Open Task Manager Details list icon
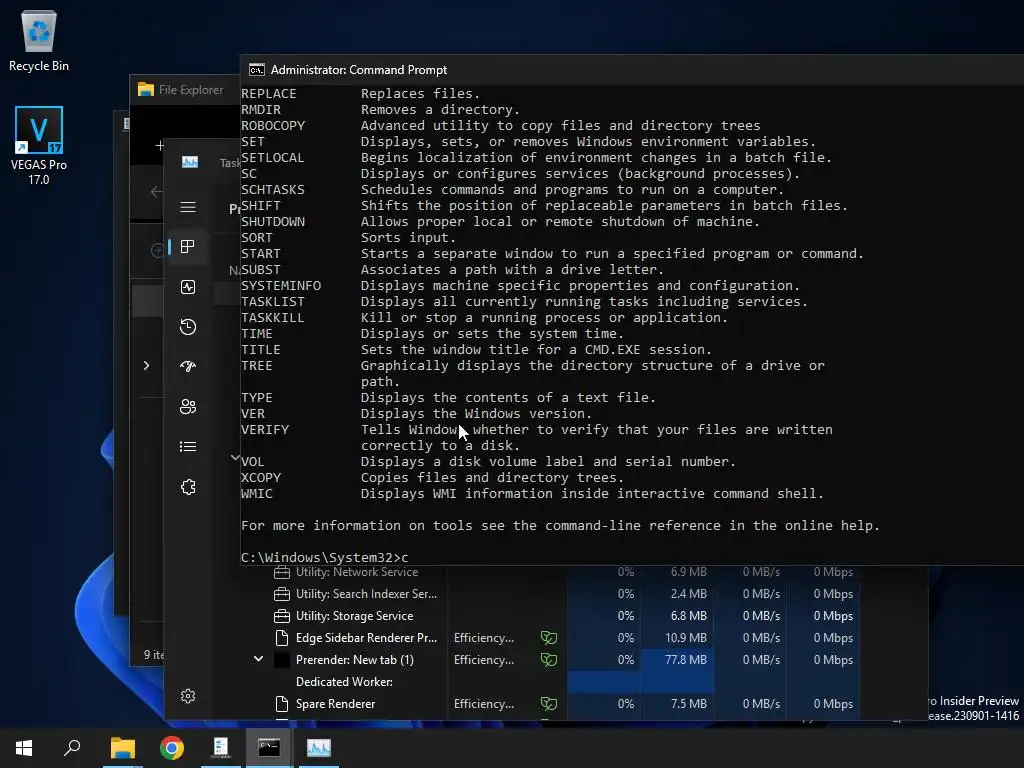1024x768 pixels. point(188,447)
